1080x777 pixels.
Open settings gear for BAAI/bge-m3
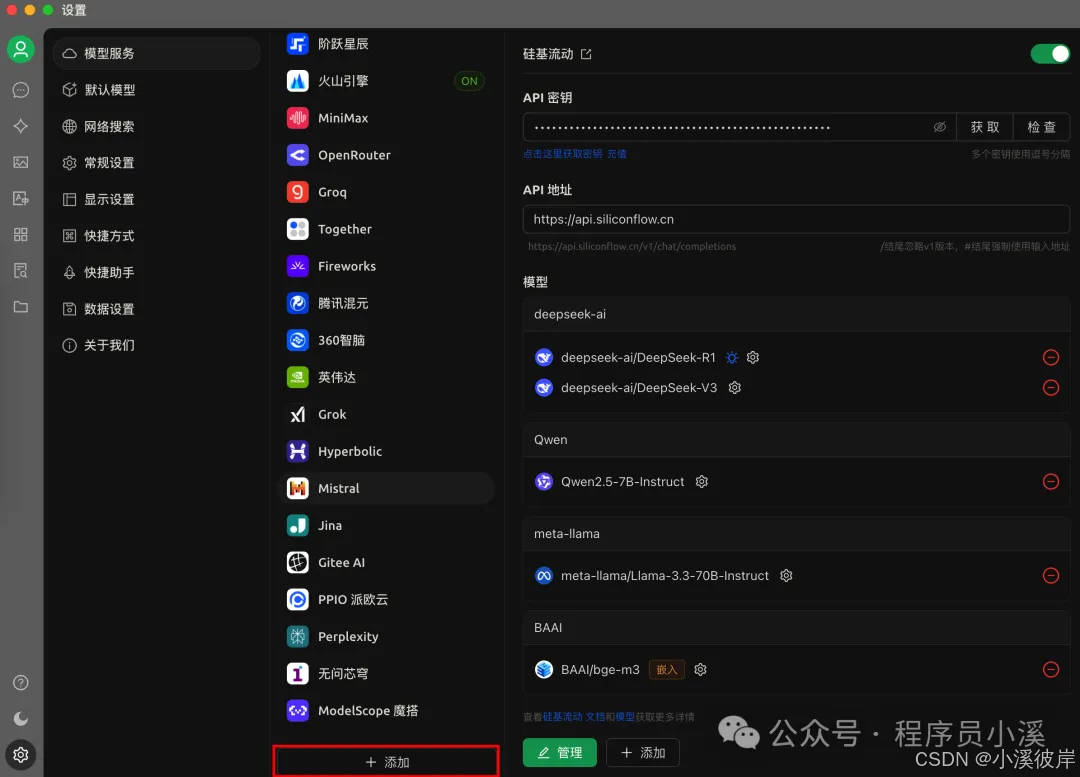[700, 670]
